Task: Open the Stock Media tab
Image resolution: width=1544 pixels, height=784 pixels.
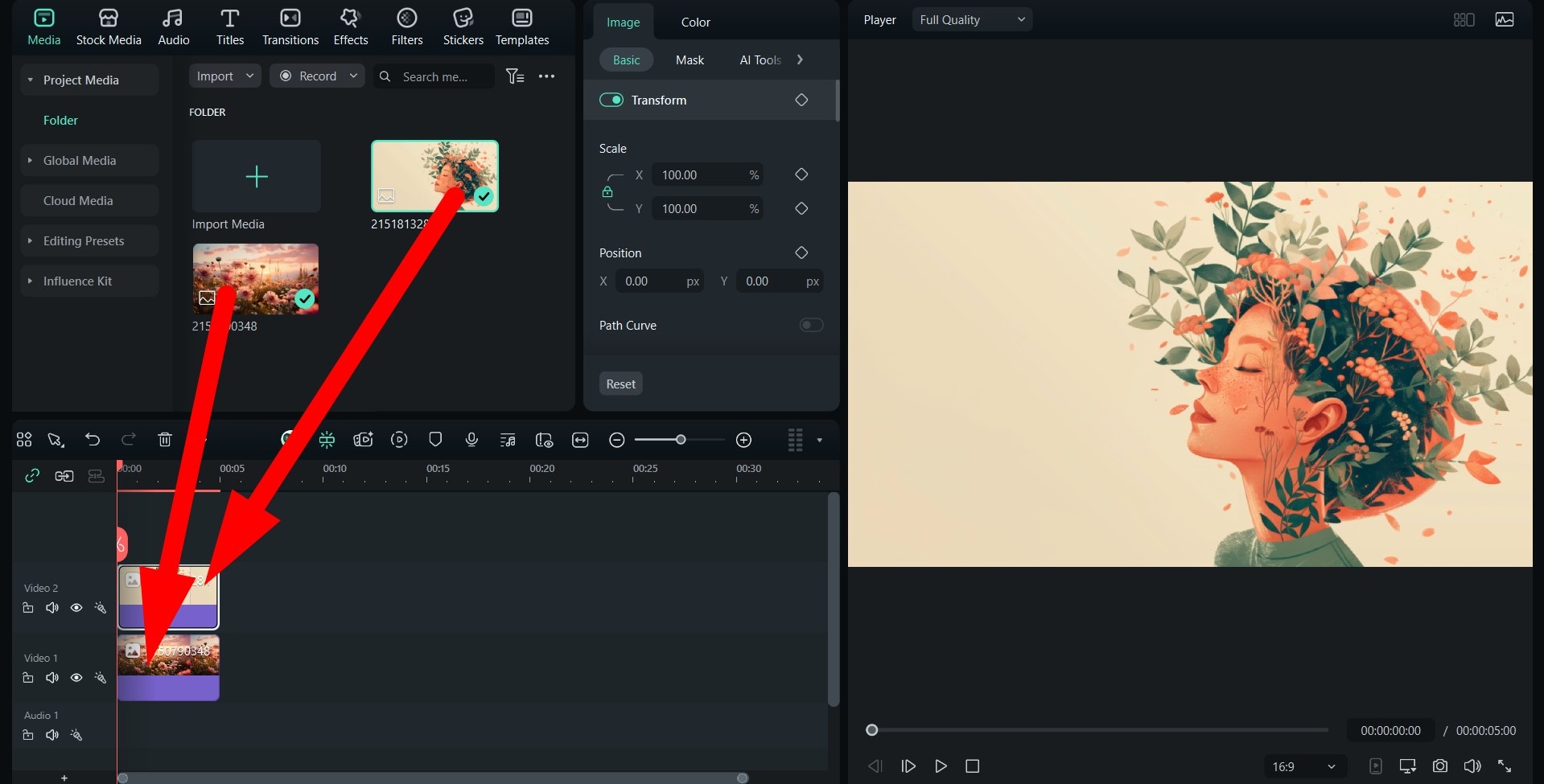Action: (109, 27)
